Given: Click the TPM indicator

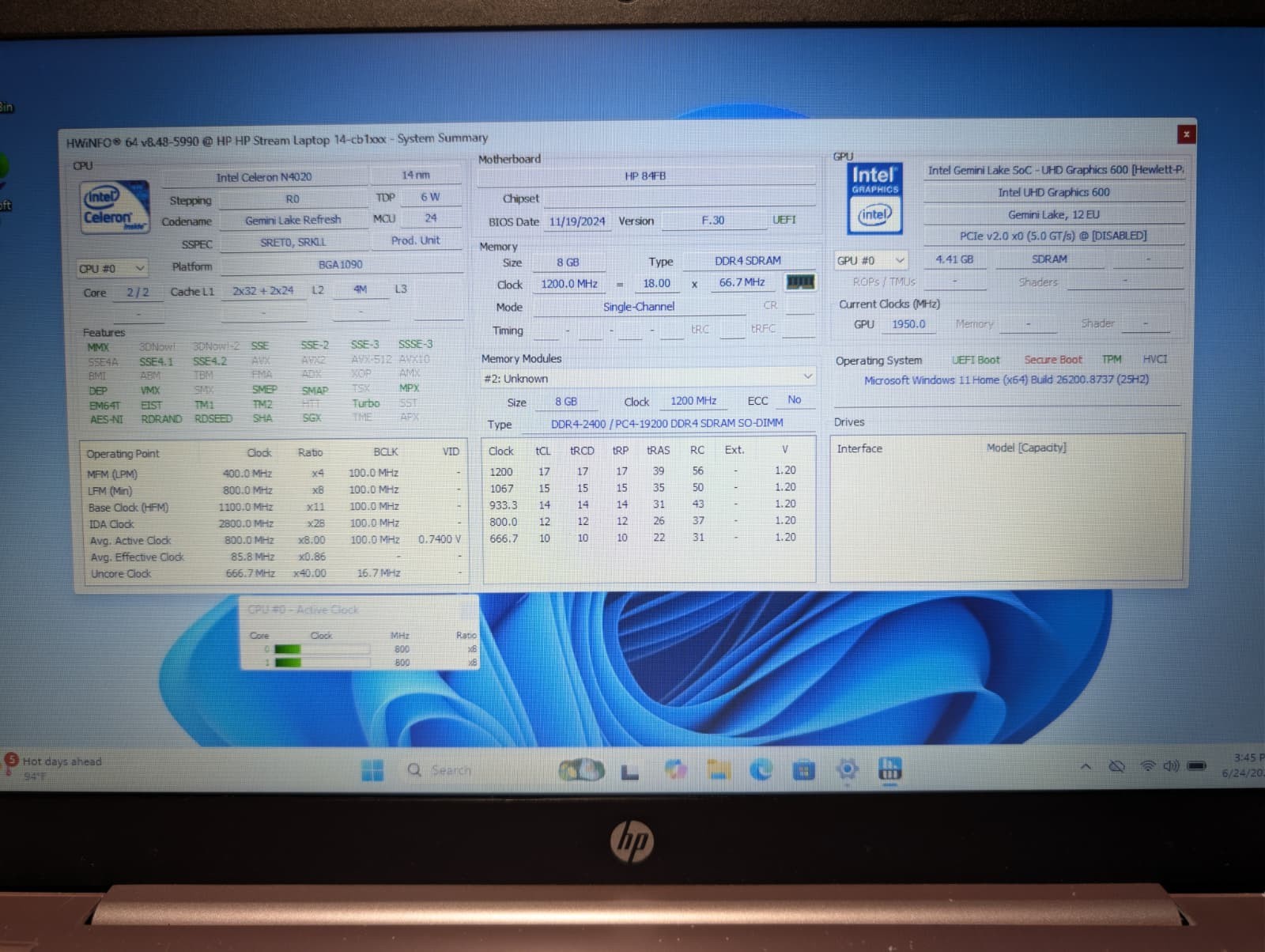Looking at the screenshot, I should coord(1112,359).
